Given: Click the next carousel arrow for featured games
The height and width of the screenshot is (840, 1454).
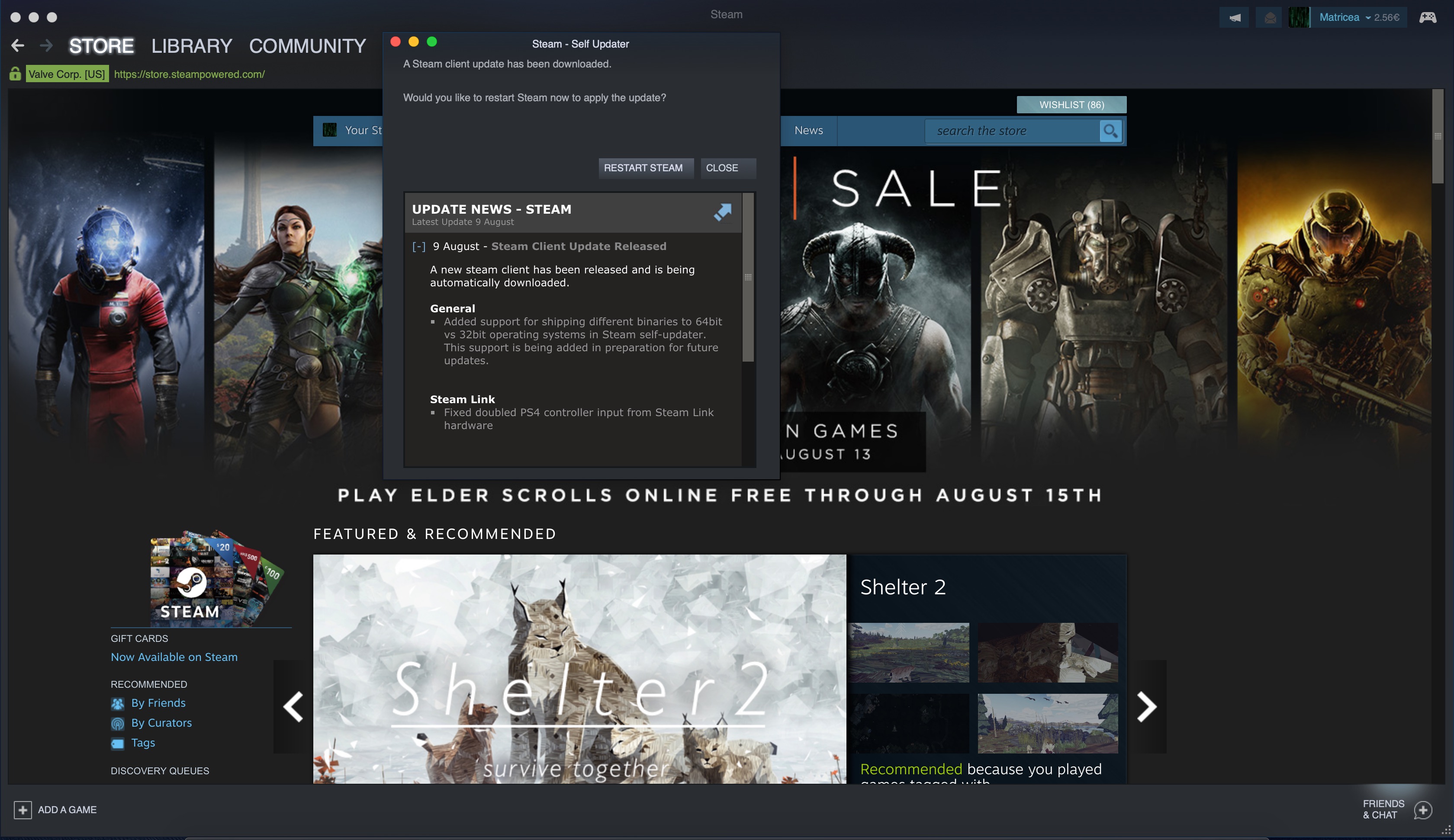Looking at the screenshot, I should pos(1147,707).
